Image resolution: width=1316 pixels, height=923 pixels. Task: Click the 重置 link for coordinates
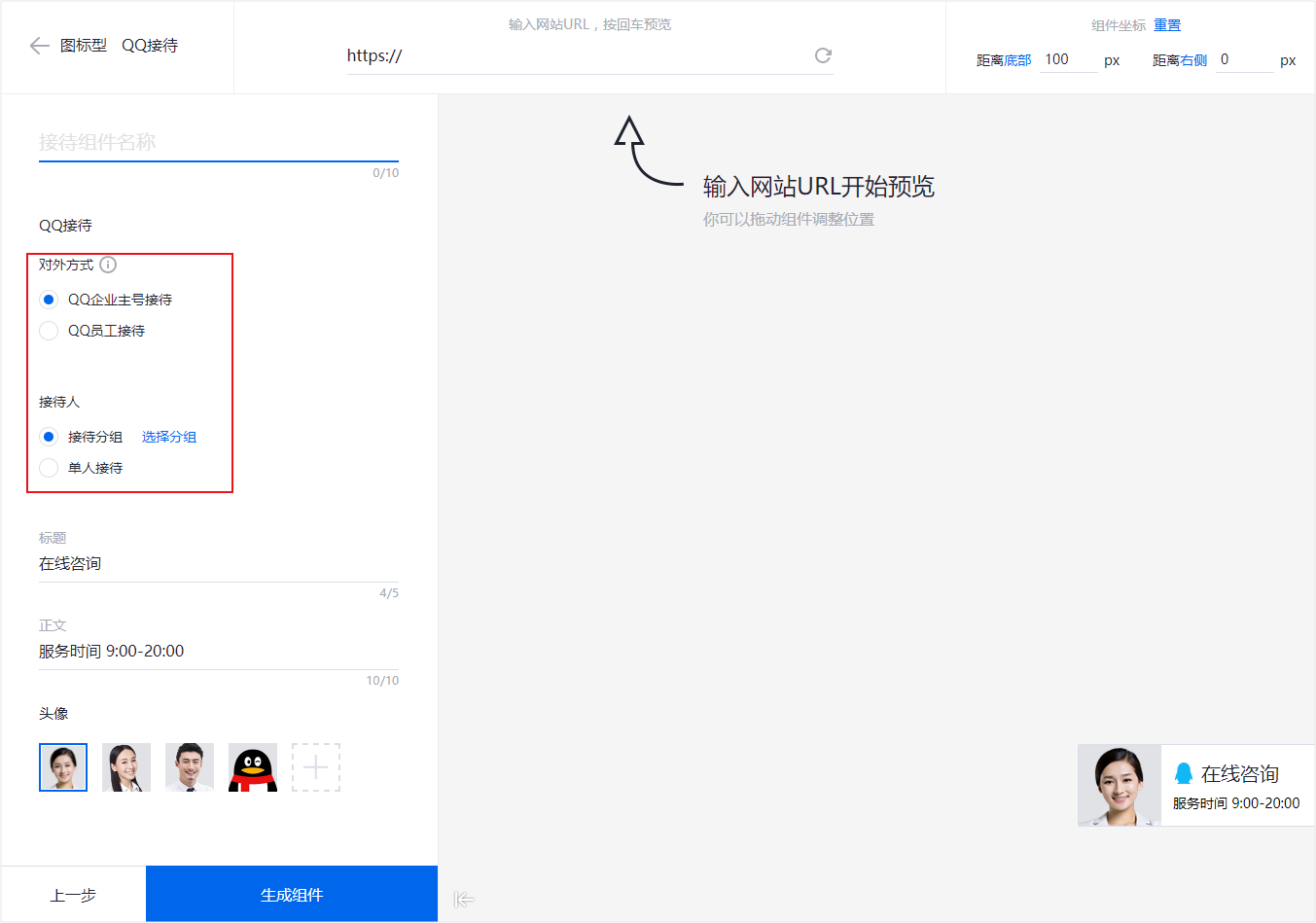(x=1167, y=25)
